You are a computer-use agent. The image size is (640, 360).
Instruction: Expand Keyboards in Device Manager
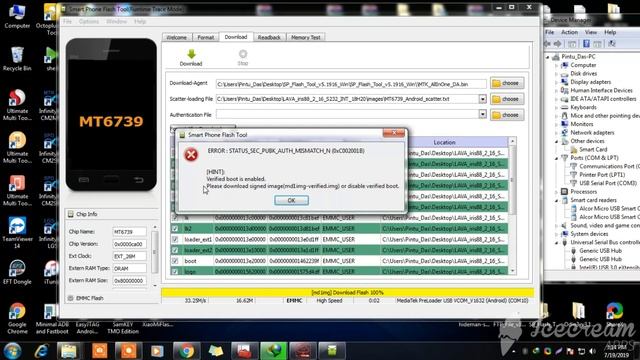tap(556, 107)
